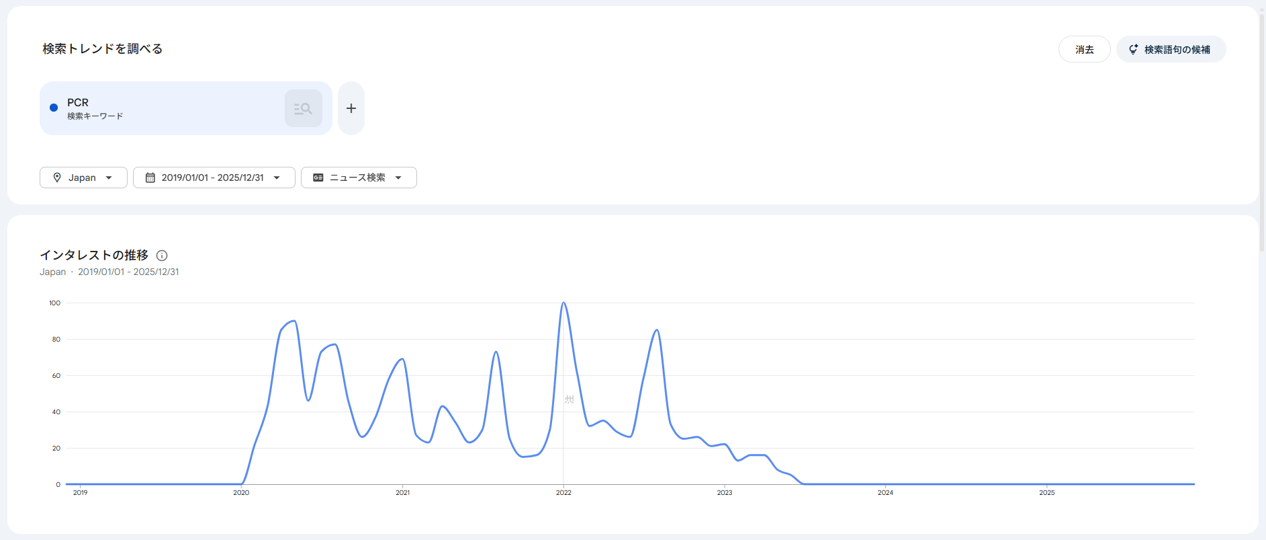Click the news icon beside ニュース検索
Screen dimensions: 1266x540
click(318, 178)
